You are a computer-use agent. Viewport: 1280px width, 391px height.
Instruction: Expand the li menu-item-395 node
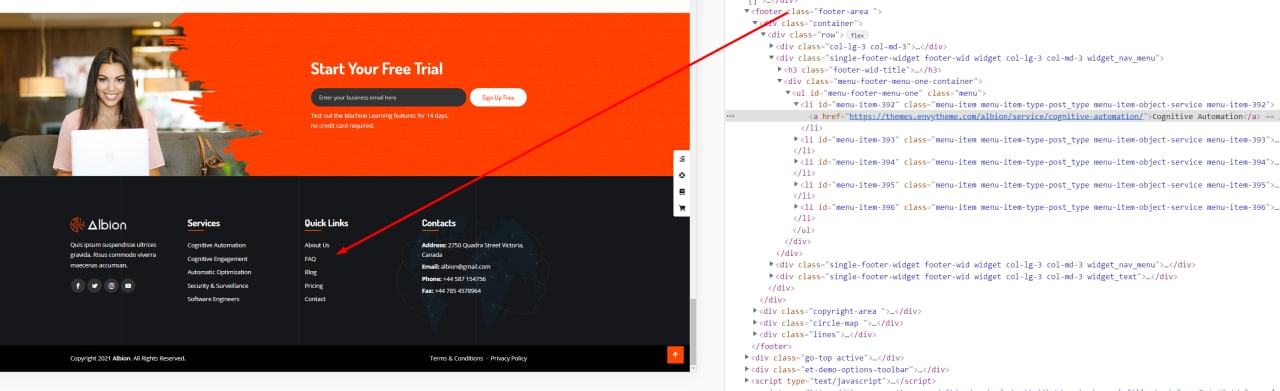[x=797, y=185]
